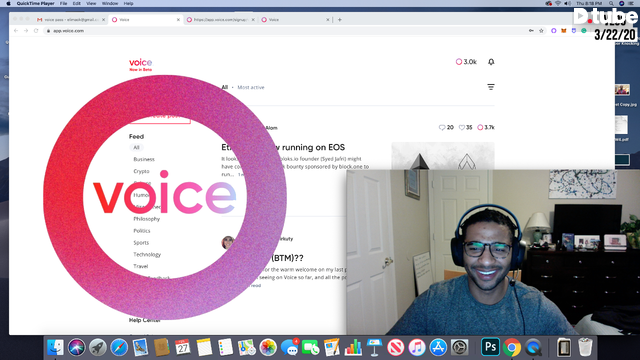Open the File menu
Image resolution: width=640 pixels, height=360 pixels.
(x=63, y=3)
